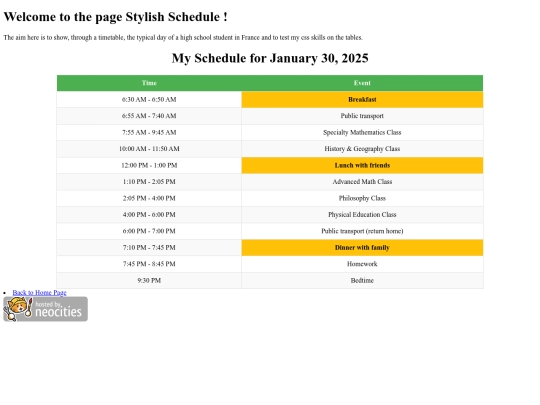Click the Homework event cell

tap(362, 264)
